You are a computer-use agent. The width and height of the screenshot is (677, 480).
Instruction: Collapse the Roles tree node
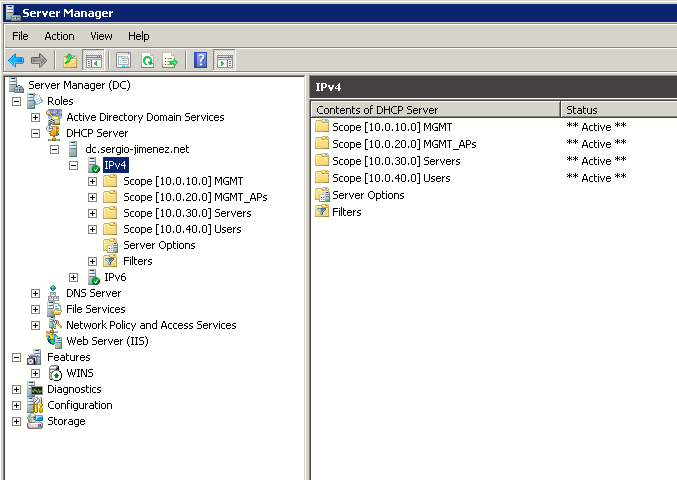click(16, 101)
